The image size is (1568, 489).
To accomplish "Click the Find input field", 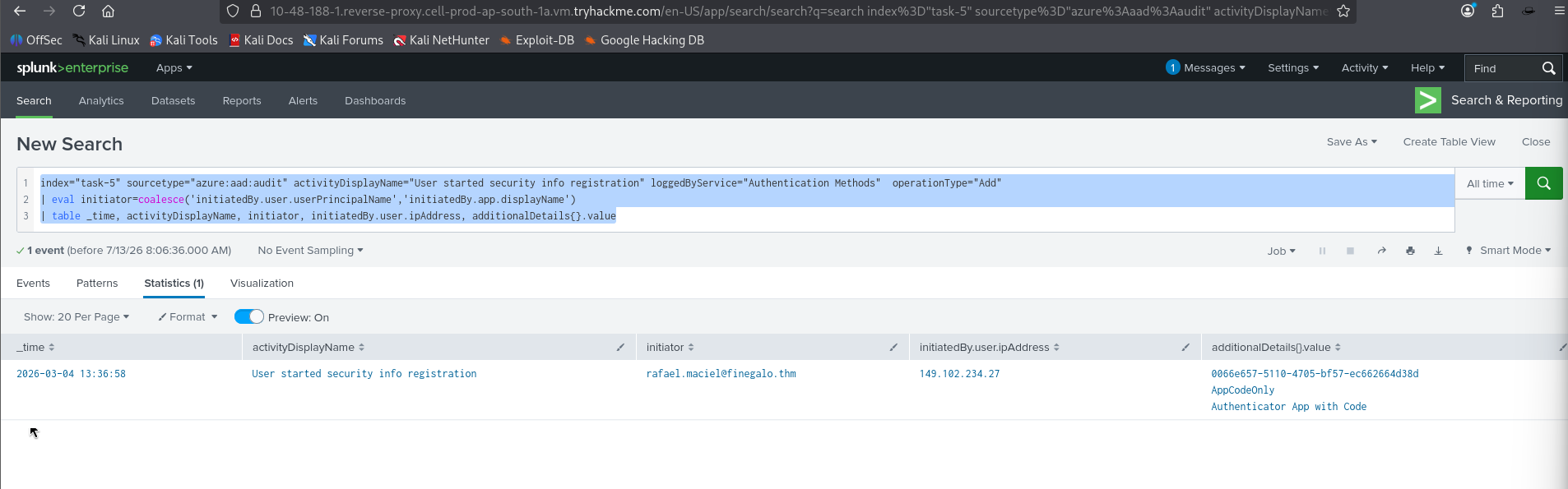I will (1501, 68).
